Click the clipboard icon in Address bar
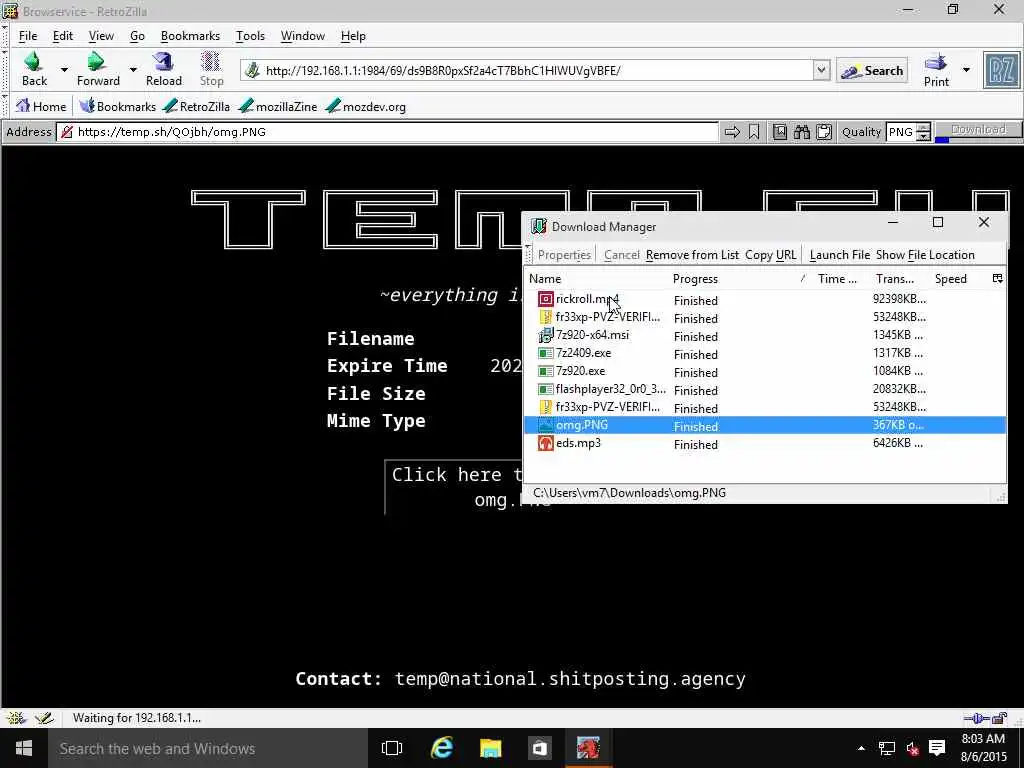The height and width of the screenshot is (768, 1024). [x=824, y=132]
